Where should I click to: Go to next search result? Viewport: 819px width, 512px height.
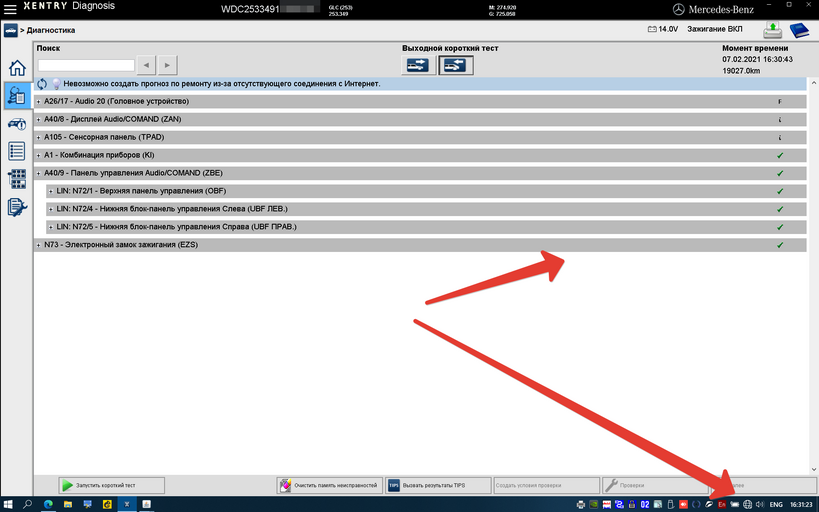[167, 65]
